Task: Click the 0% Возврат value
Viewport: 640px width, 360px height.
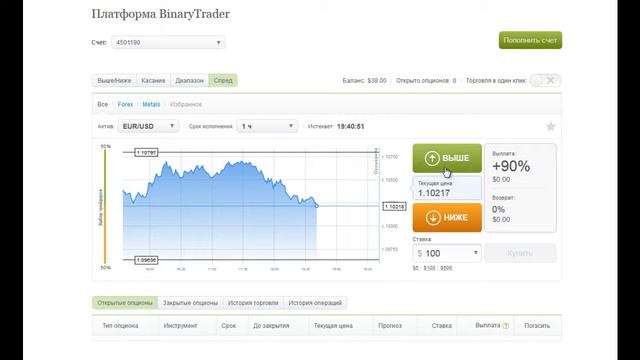Action: click(x=498, y=209)
